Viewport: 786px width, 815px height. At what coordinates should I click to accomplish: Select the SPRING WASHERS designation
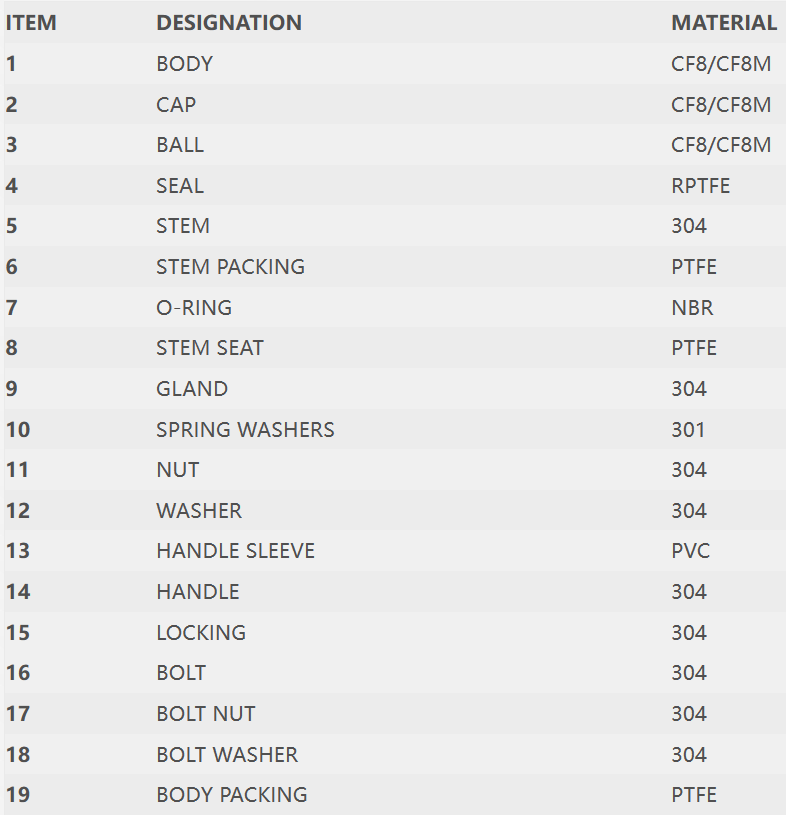tap(245, 430)
